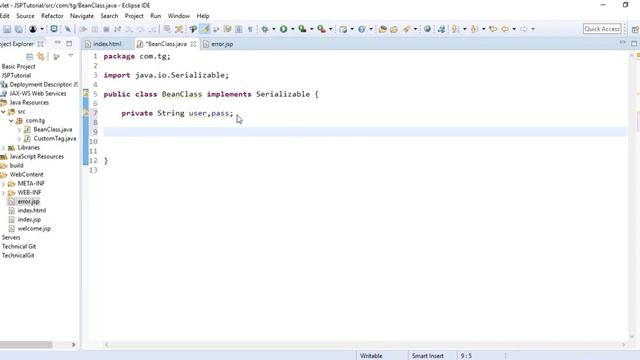Switch to the error.jsp editor tab
This screenshot has width=640, height=360.
coord(222,44)
